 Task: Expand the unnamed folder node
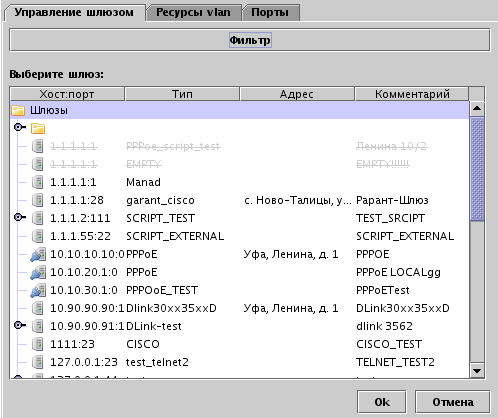click(x=19, y=127)
